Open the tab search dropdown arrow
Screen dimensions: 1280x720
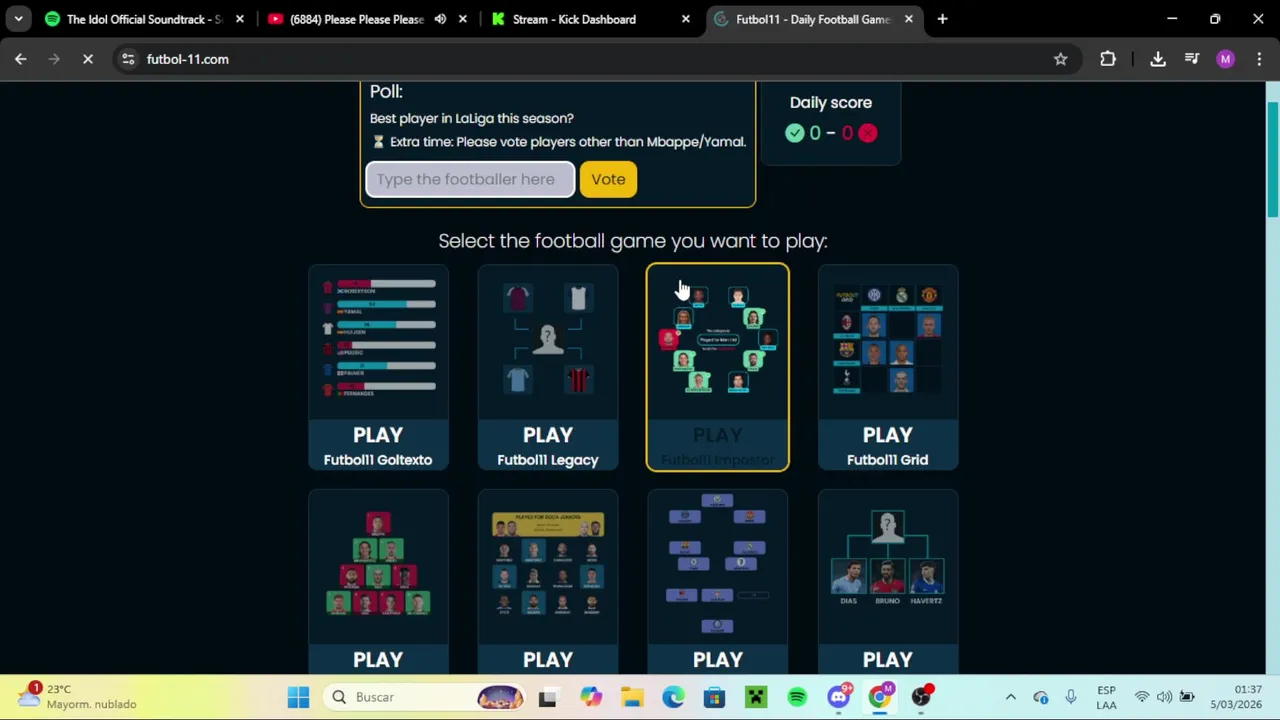(x=18, y=19)
